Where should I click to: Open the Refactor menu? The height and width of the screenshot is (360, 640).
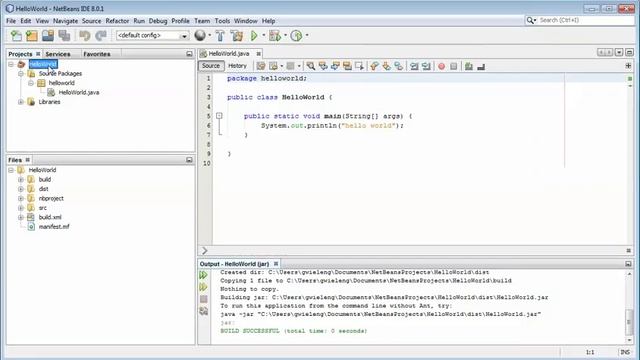[x=117, y=21]
